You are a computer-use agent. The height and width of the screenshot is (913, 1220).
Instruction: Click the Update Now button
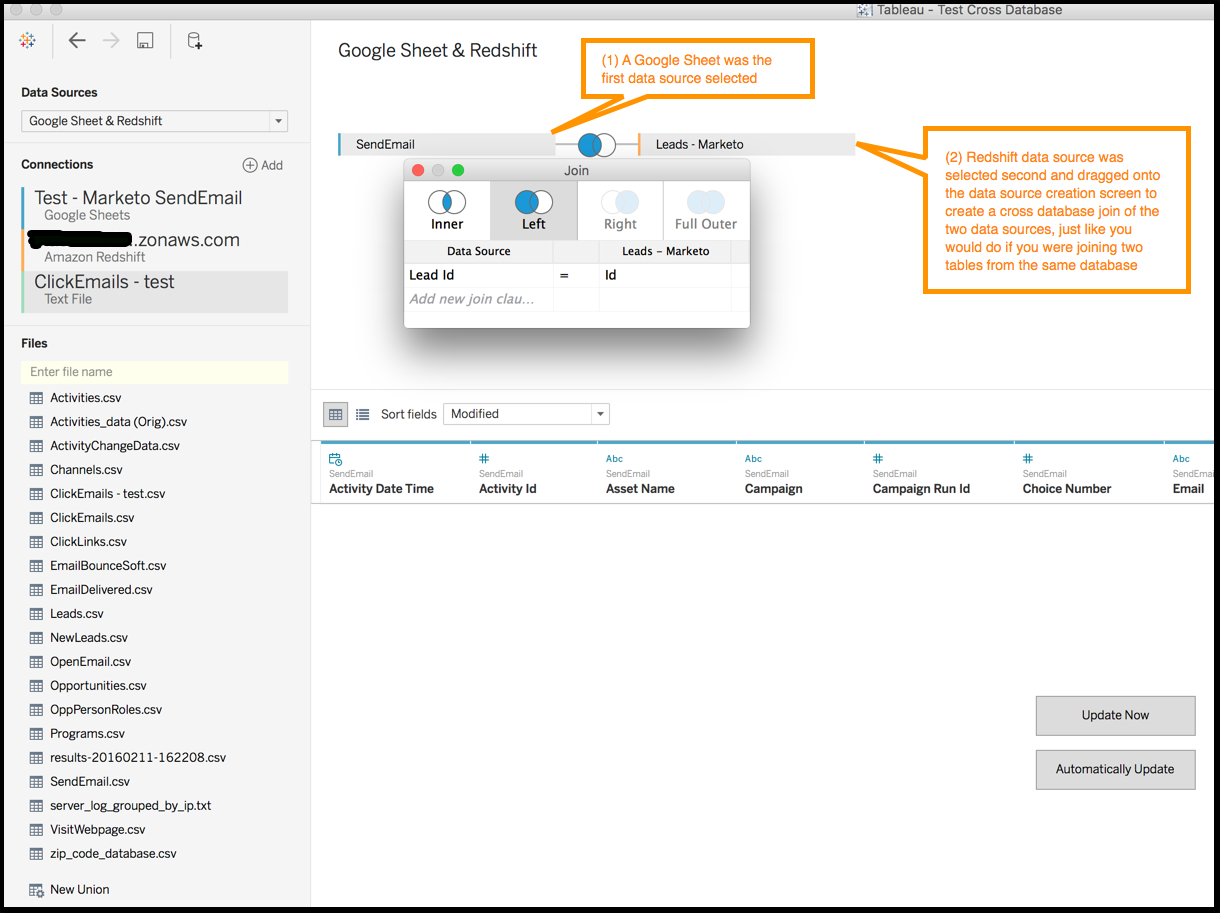1115,715
